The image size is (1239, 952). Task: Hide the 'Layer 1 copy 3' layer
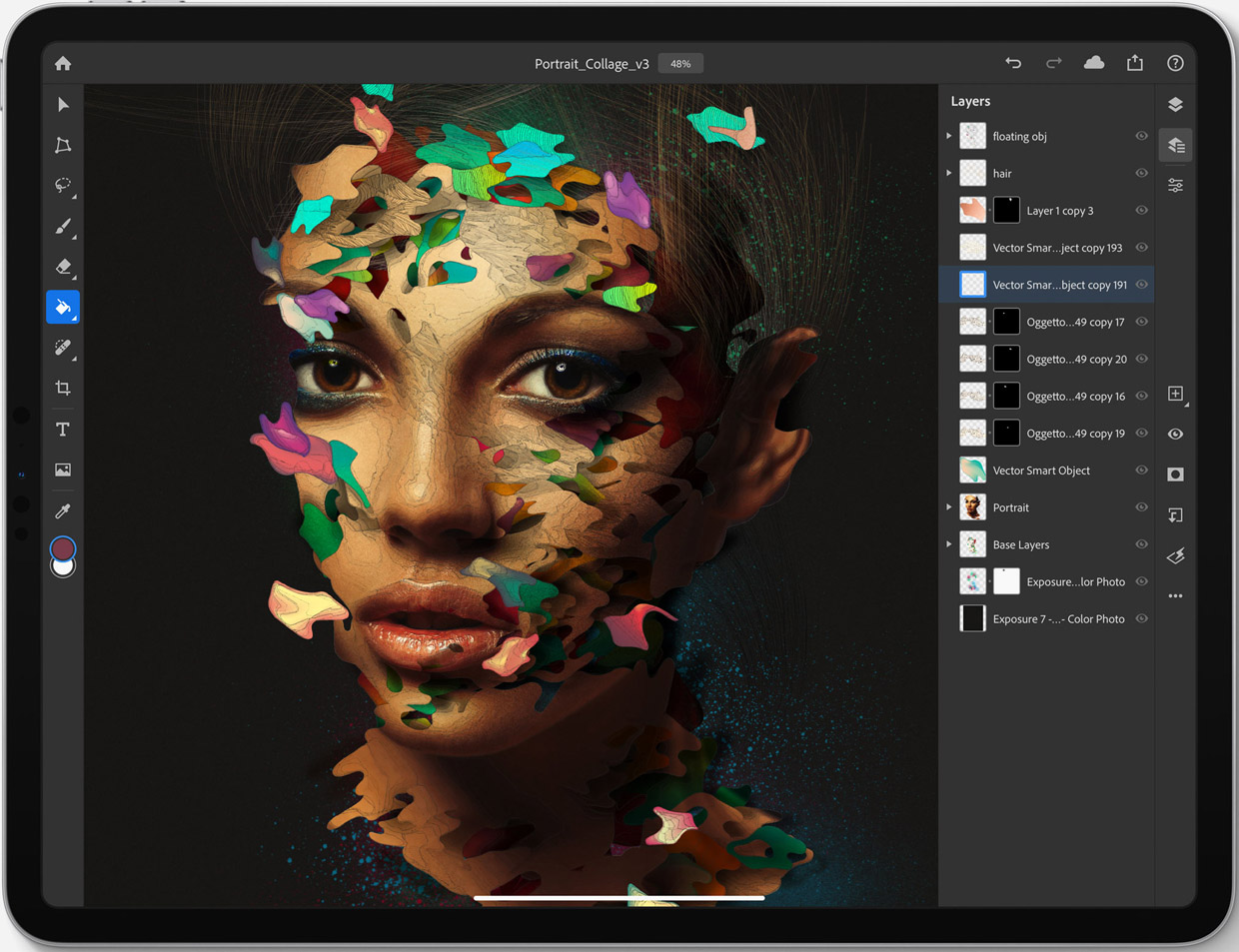(1141, 211)
